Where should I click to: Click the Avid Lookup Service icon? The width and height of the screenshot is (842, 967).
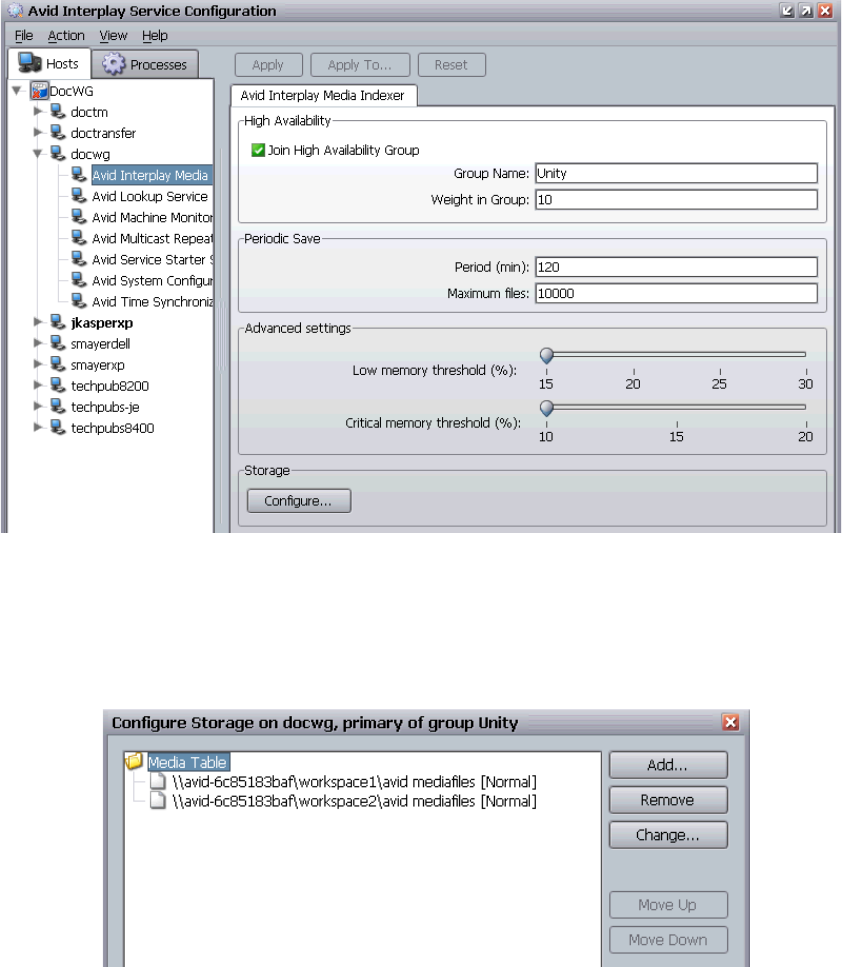[79, 195]
